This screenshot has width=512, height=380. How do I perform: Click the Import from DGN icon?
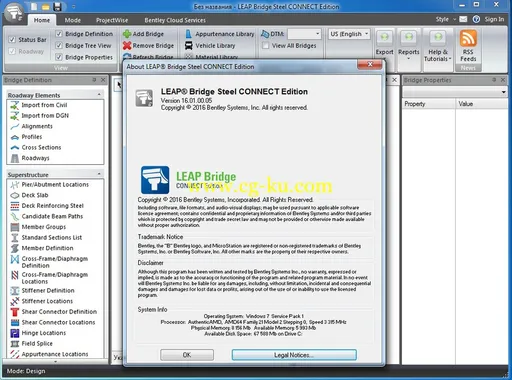coord(15,116)
